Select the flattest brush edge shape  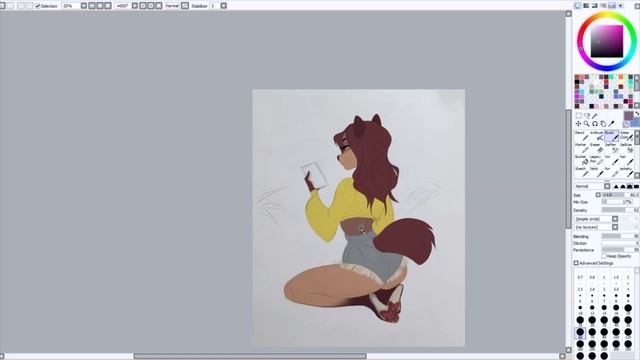point(636,187)
